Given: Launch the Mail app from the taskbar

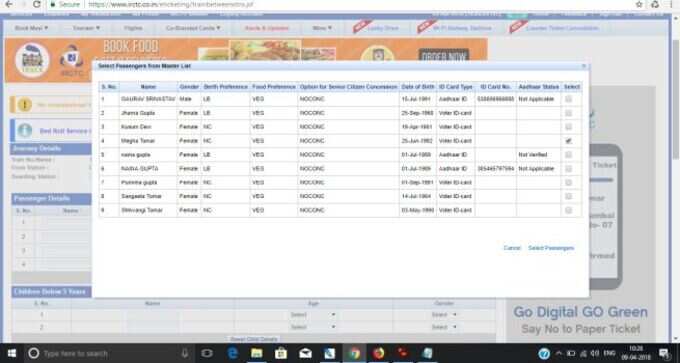Looking at the screenshot, I should tap(305, 353).
